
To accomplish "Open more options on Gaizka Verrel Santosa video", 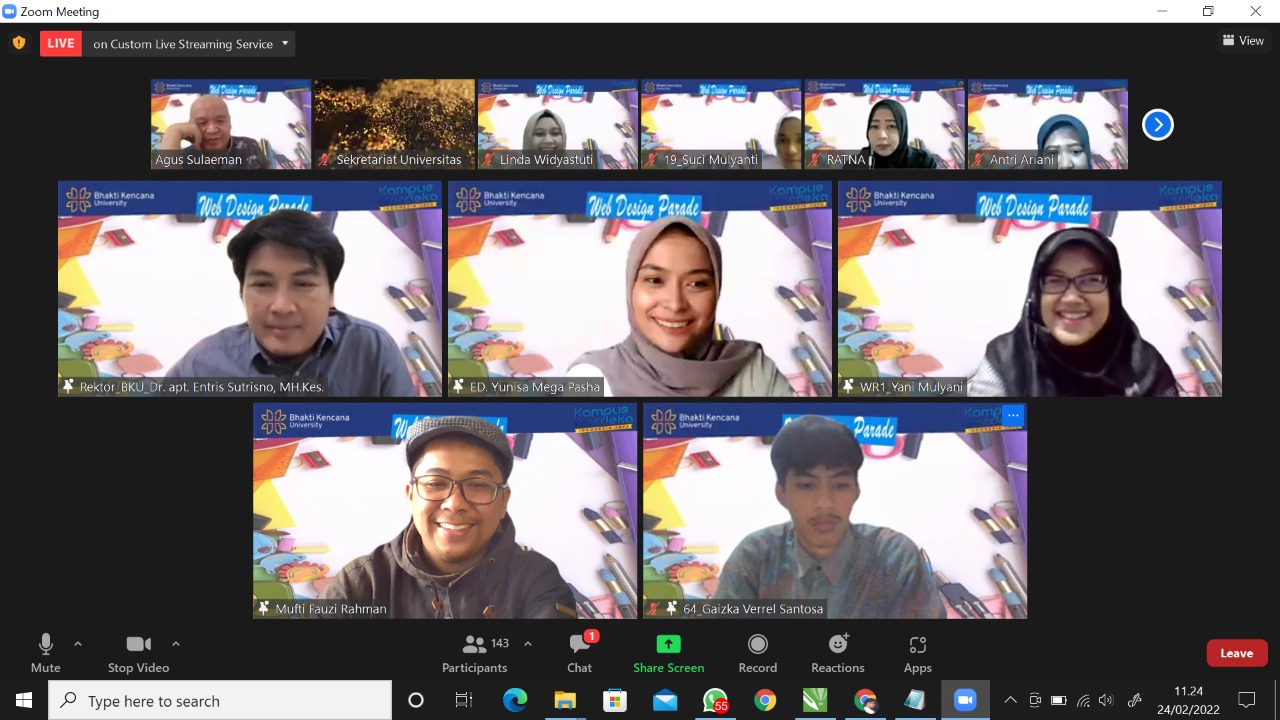I will click(1013, 415).
